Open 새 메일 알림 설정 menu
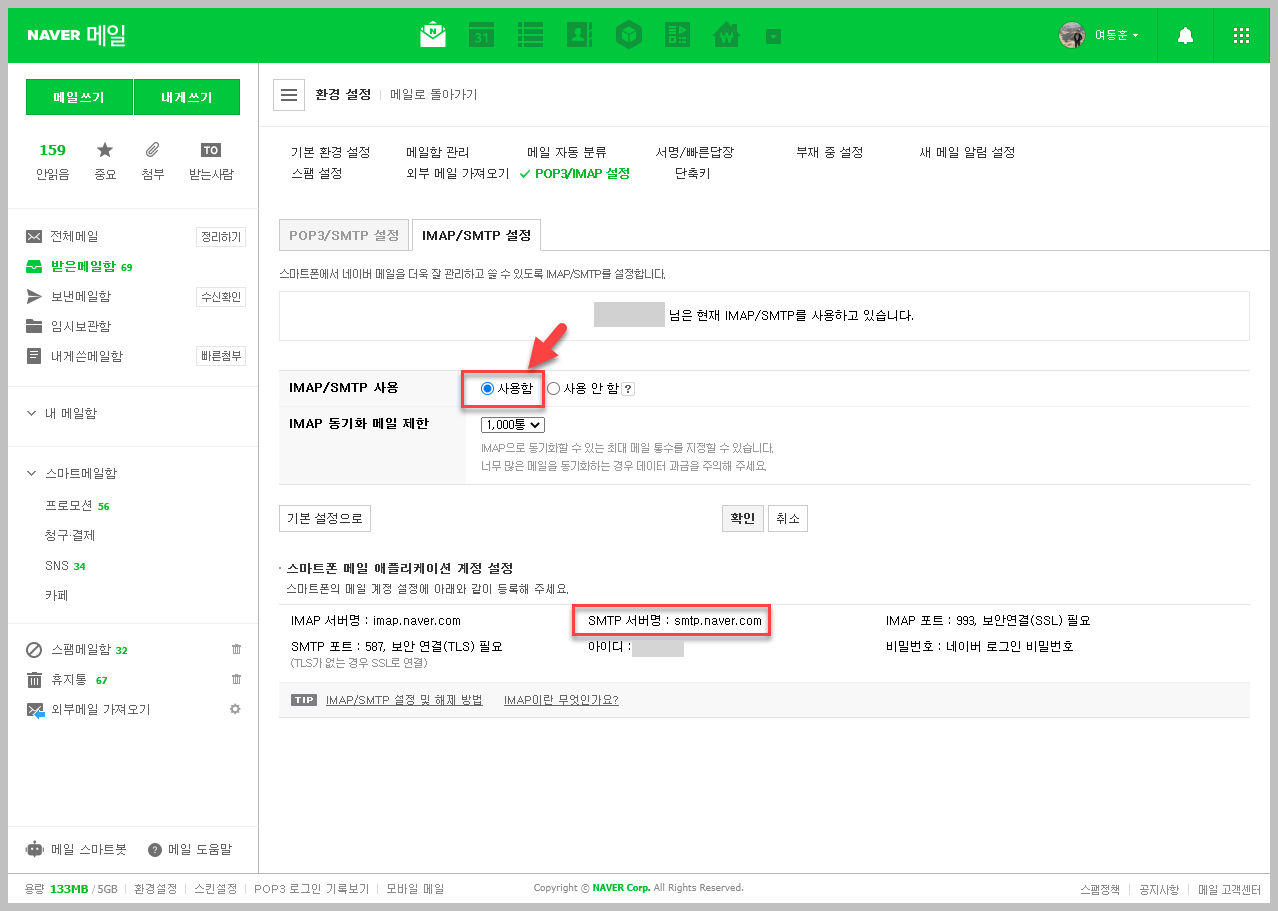This screenshot has height=911, width=1278. [x=967, y=152]
